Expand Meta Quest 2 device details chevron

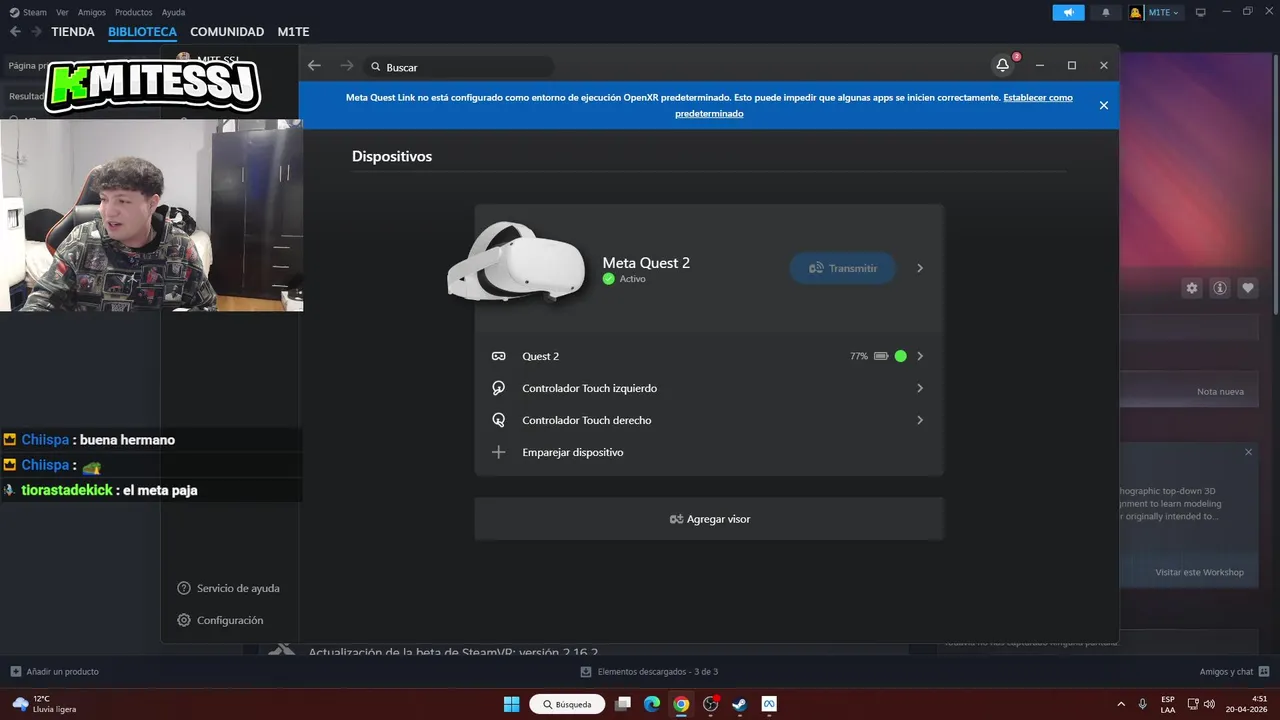point(920,268)
